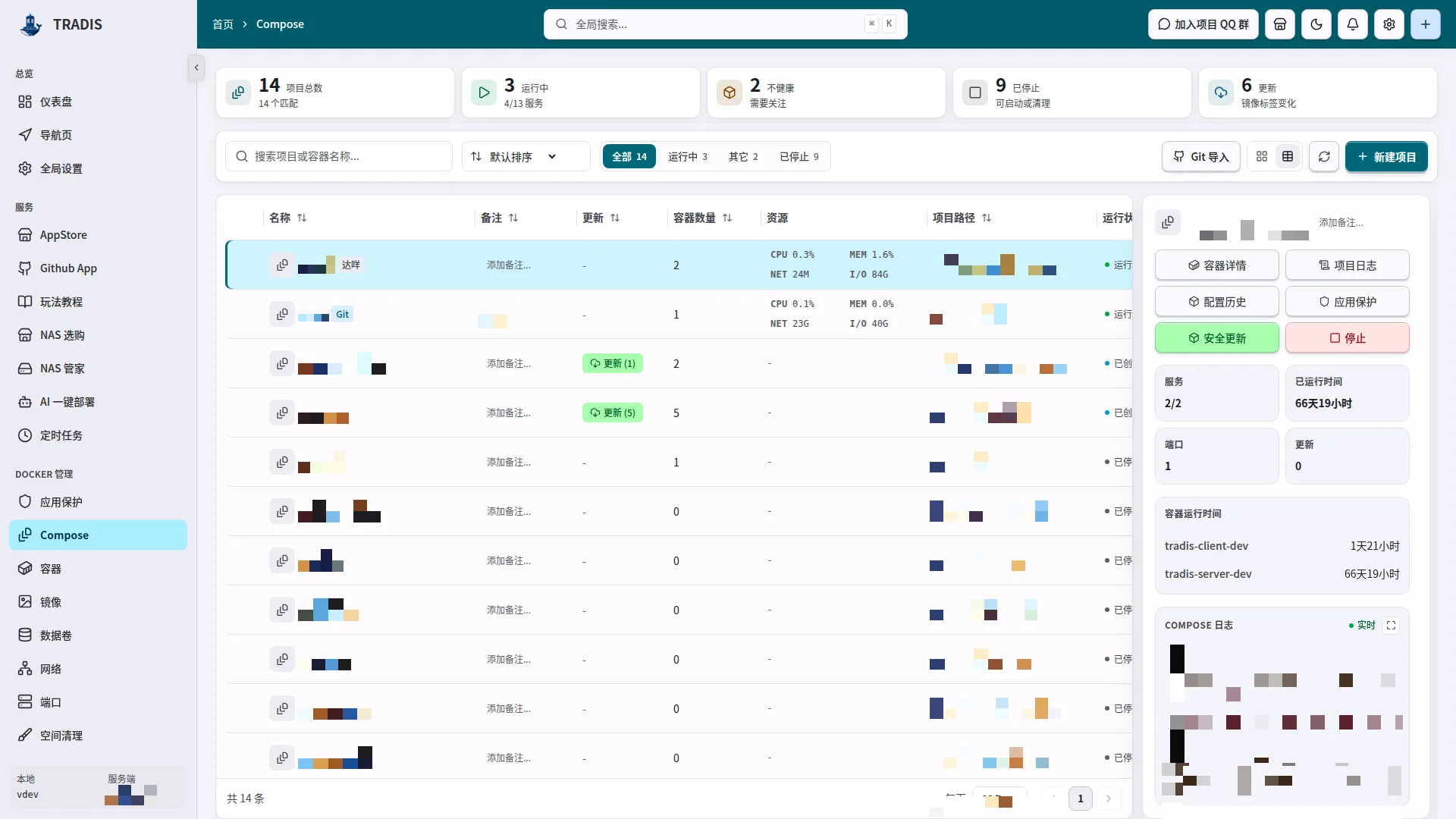Focus the 搜索项目或容器名称 field

click(339, 156)
